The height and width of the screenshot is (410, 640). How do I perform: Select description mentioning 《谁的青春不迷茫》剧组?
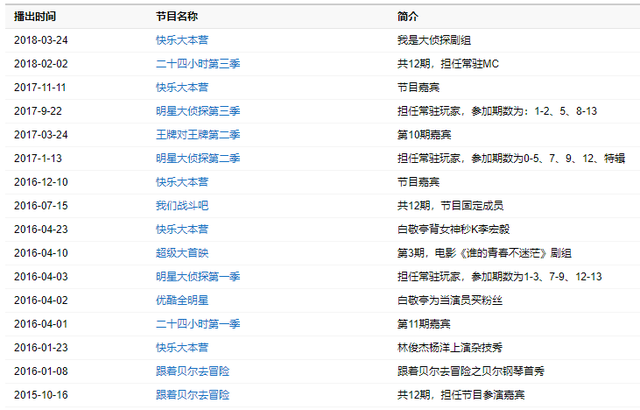coord(484,253)
